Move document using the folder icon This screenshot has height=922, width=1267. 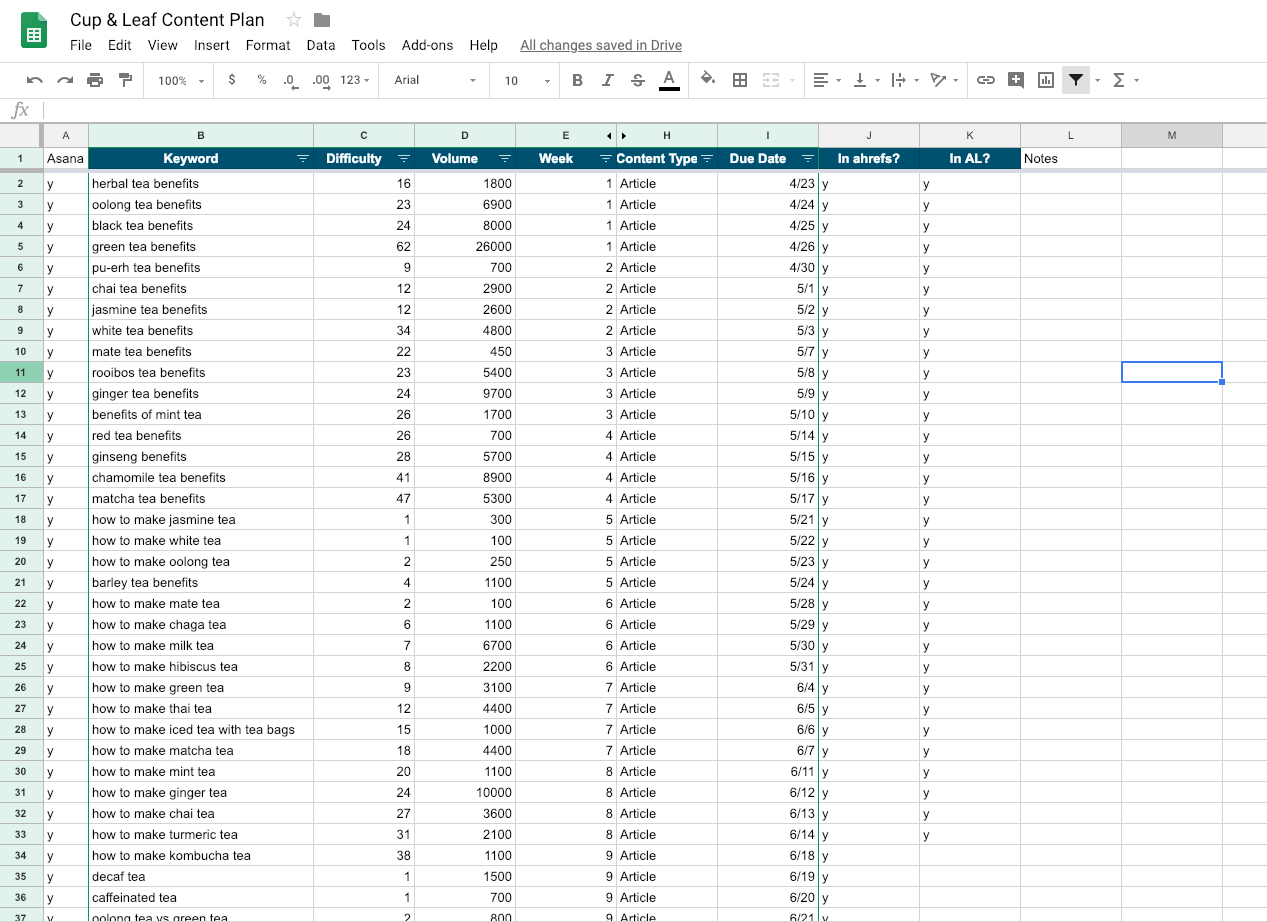click(x=322, y=20)
